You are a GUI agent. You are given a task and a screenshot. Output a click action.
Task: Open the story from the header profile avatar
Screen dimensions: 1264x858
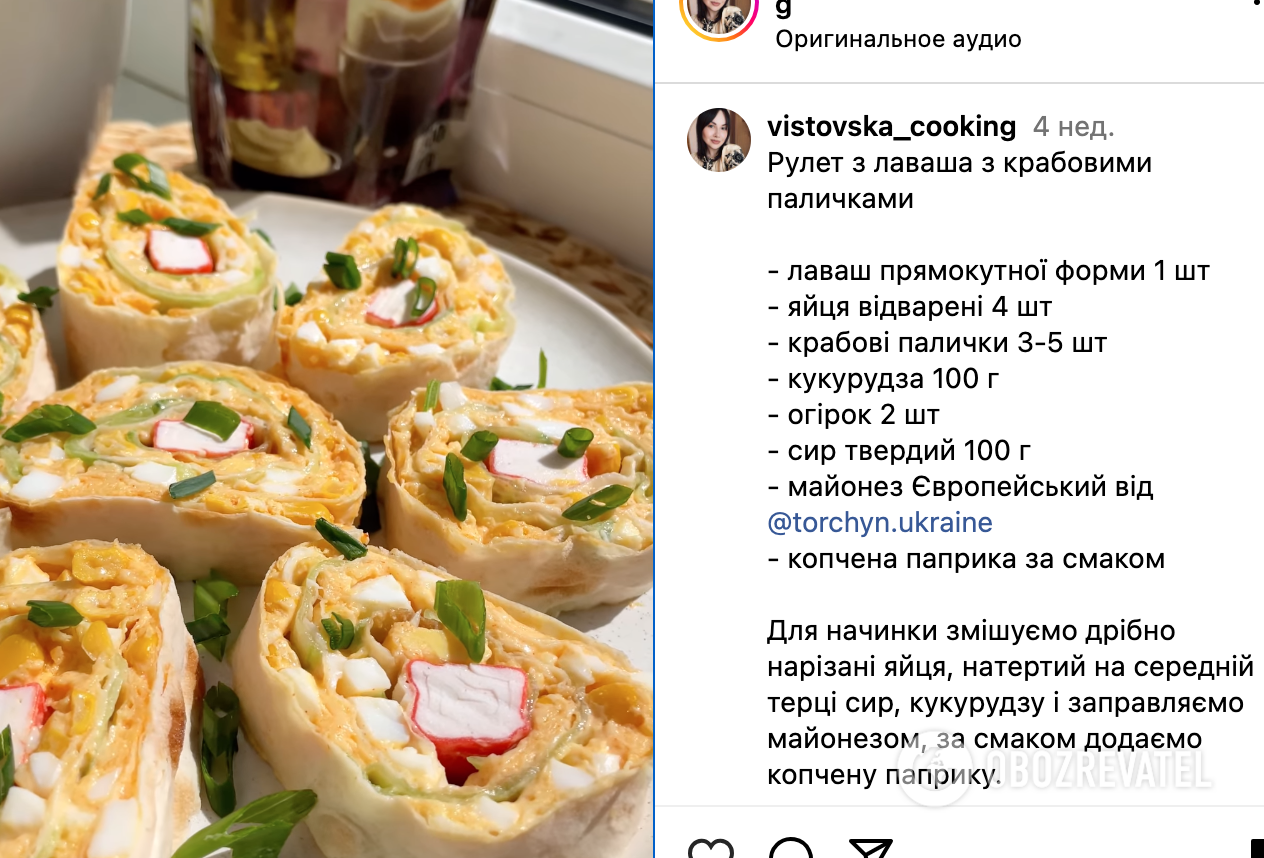pos(717,10)
